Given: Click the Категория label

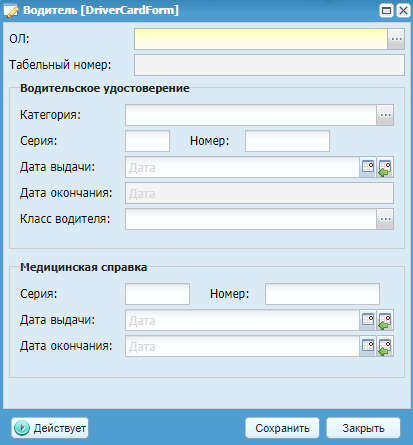Looking at the screenshot, I should (x=50, y=115).
